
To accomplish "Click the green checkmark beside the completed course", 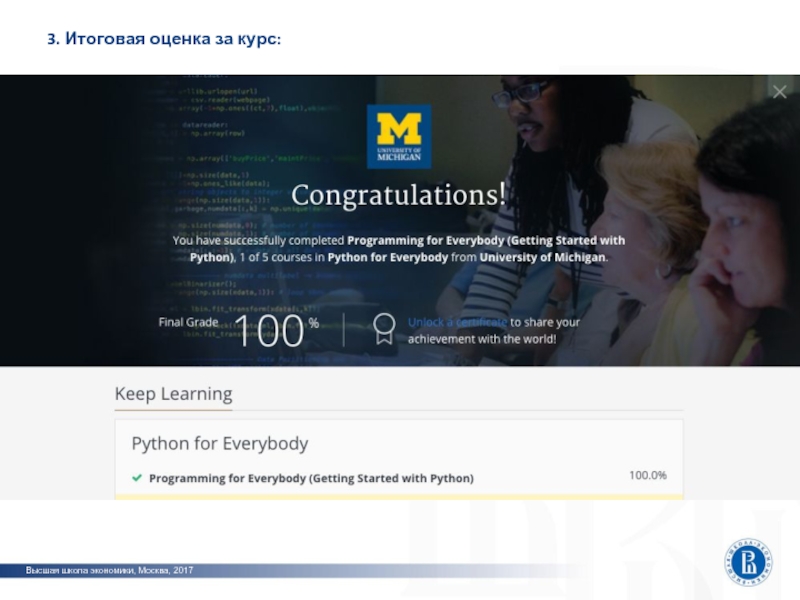I will click(137, 478).
